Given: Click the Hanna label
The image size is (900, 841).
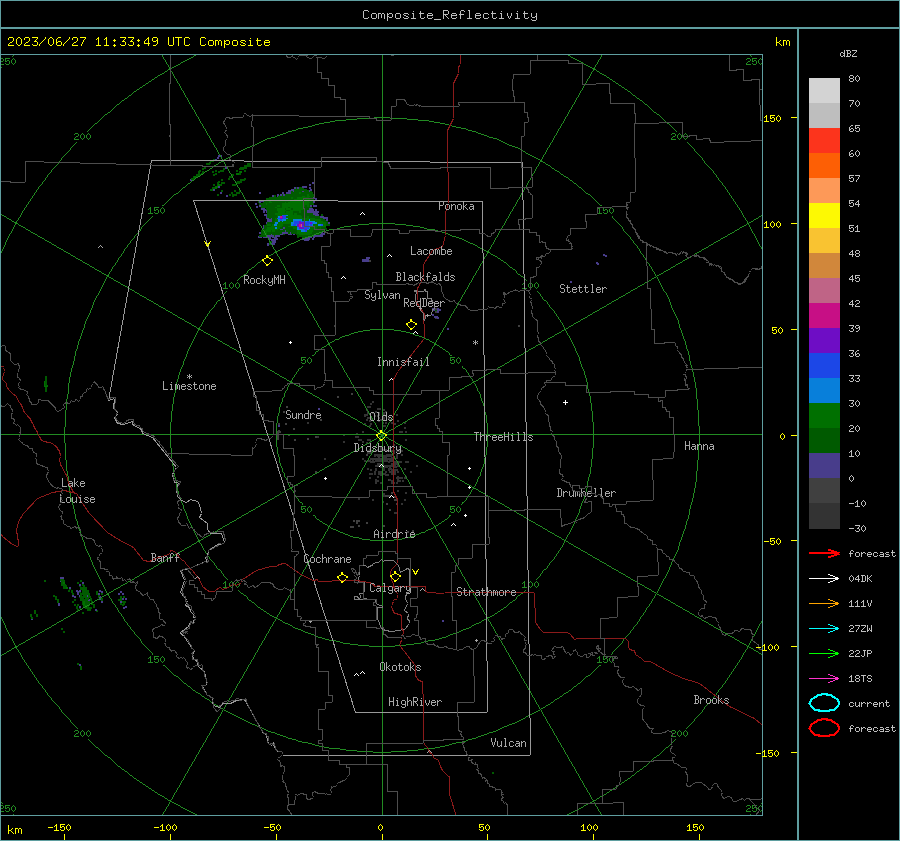Looking at the screenshot, I should tap(699, 446).
